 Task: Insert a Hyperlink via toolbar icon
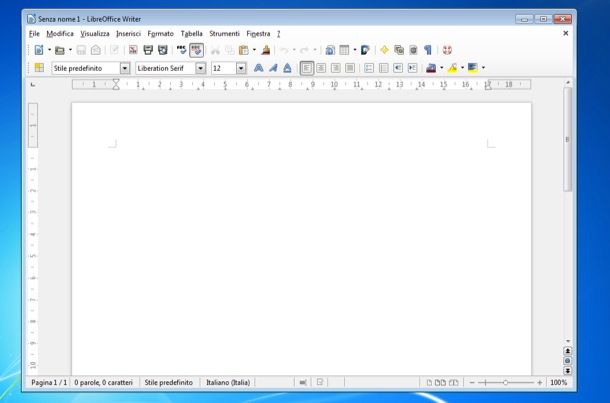[x=330, y=50]
